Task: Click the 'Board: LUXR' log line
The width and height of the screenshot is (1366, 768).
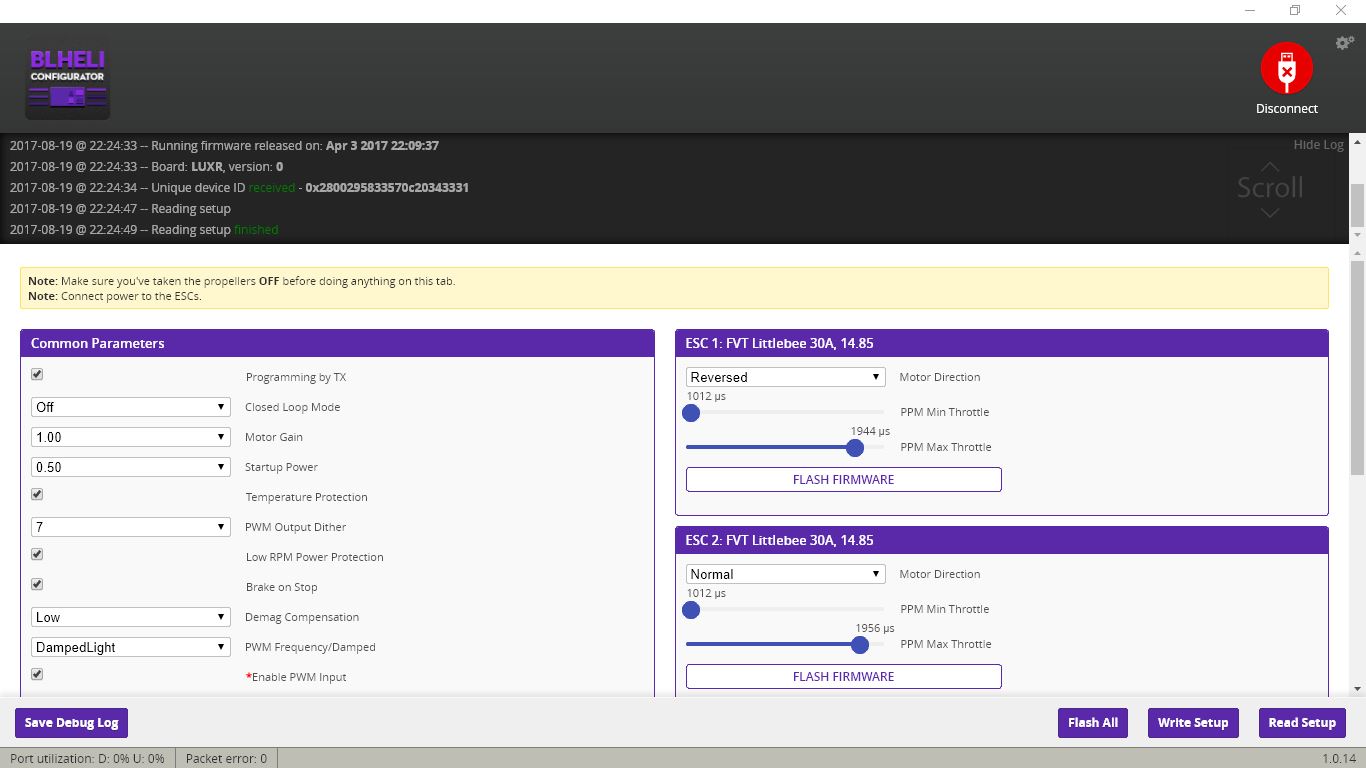Action: coord(146,166)
